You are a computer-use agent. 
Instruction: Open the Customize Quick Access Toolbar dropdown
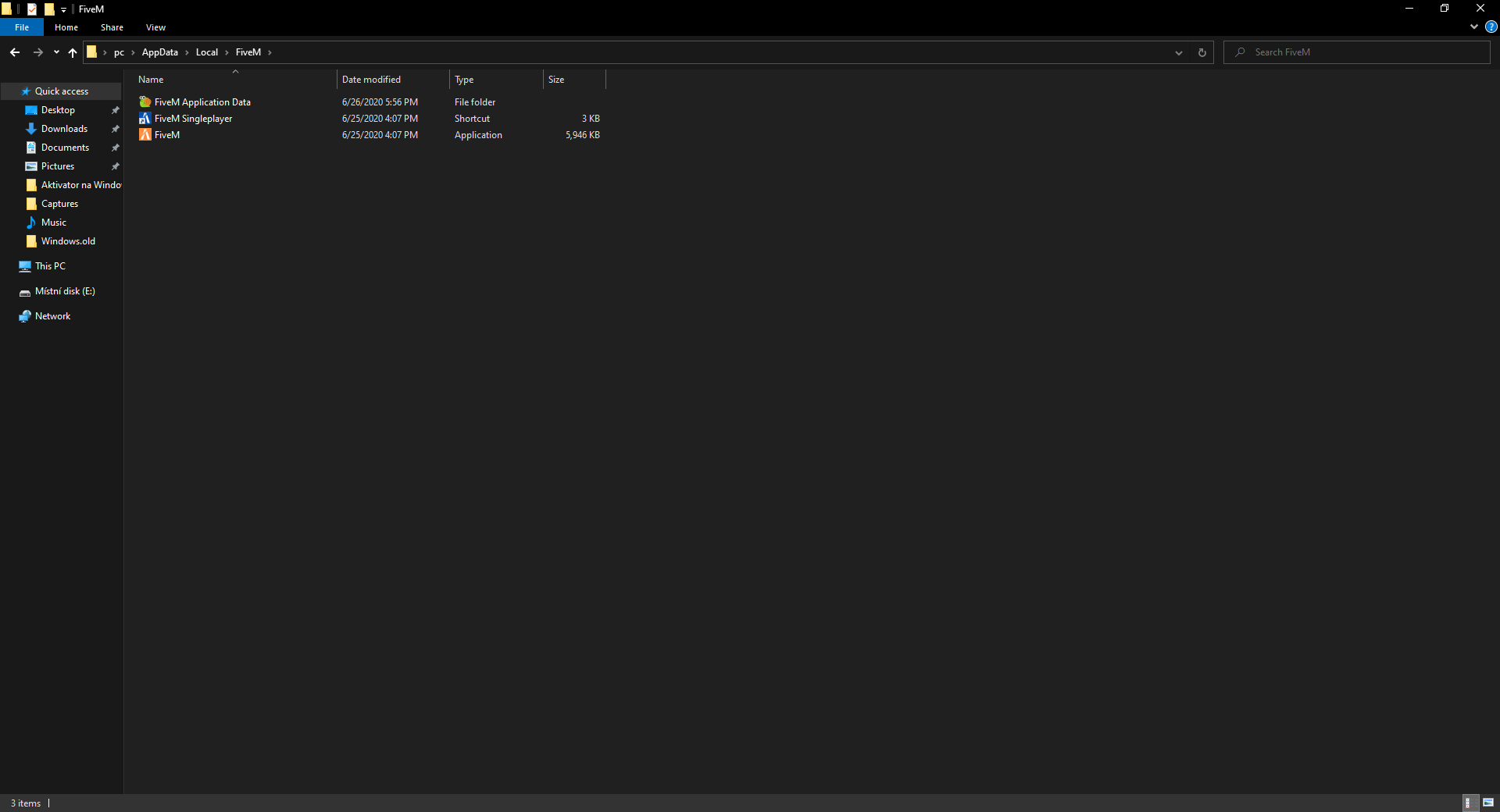[x=64, y=9]
